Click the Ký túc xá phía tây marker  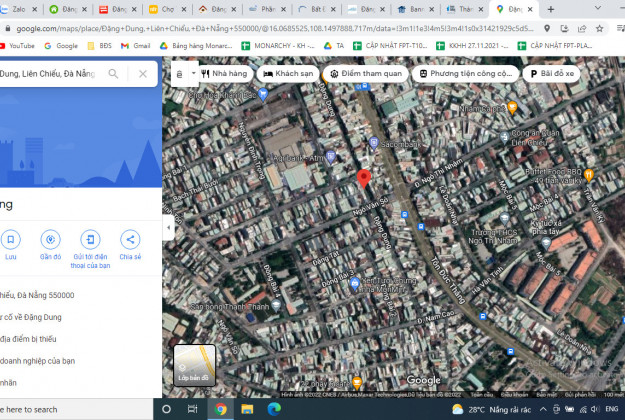pyautogui.click(x=546, y=242)
